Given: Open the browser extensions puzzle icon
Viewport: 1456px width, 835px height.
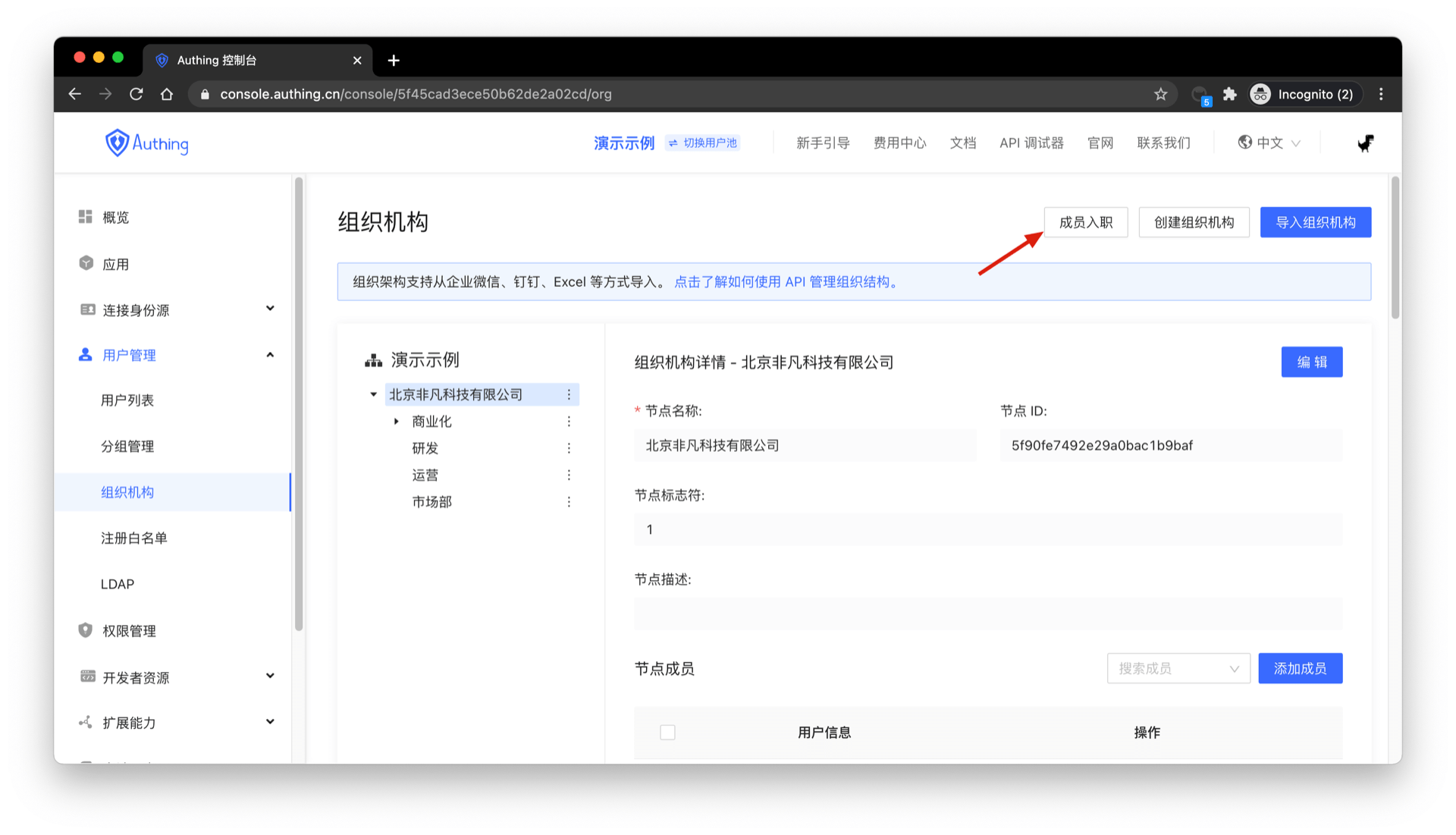Looking at the screenshot, I should click(x=1230, y=94).
